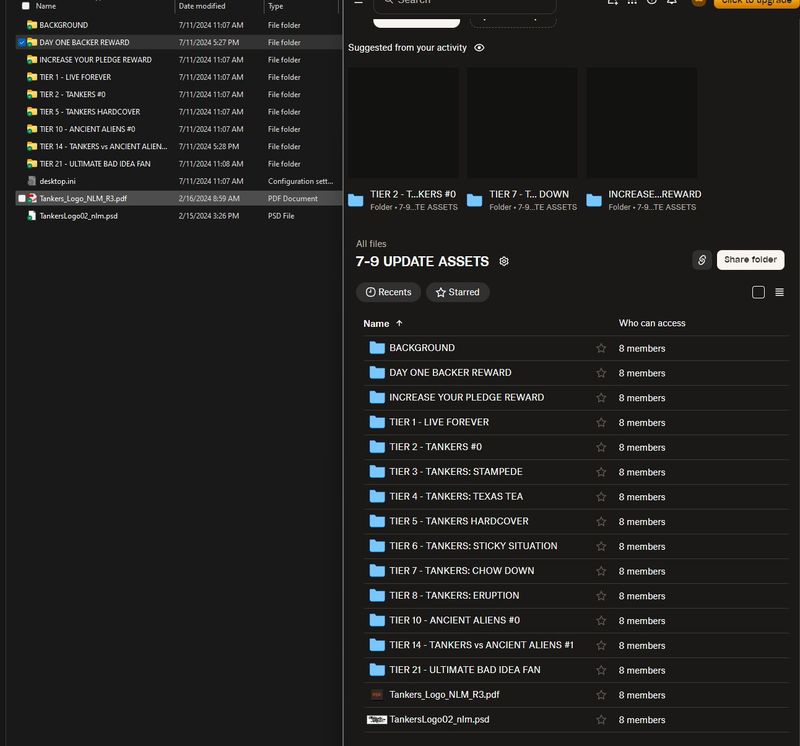Screen dimensions: 800x746
Task: Open the Starred filter tab
Action: click(x=457, y=292)
